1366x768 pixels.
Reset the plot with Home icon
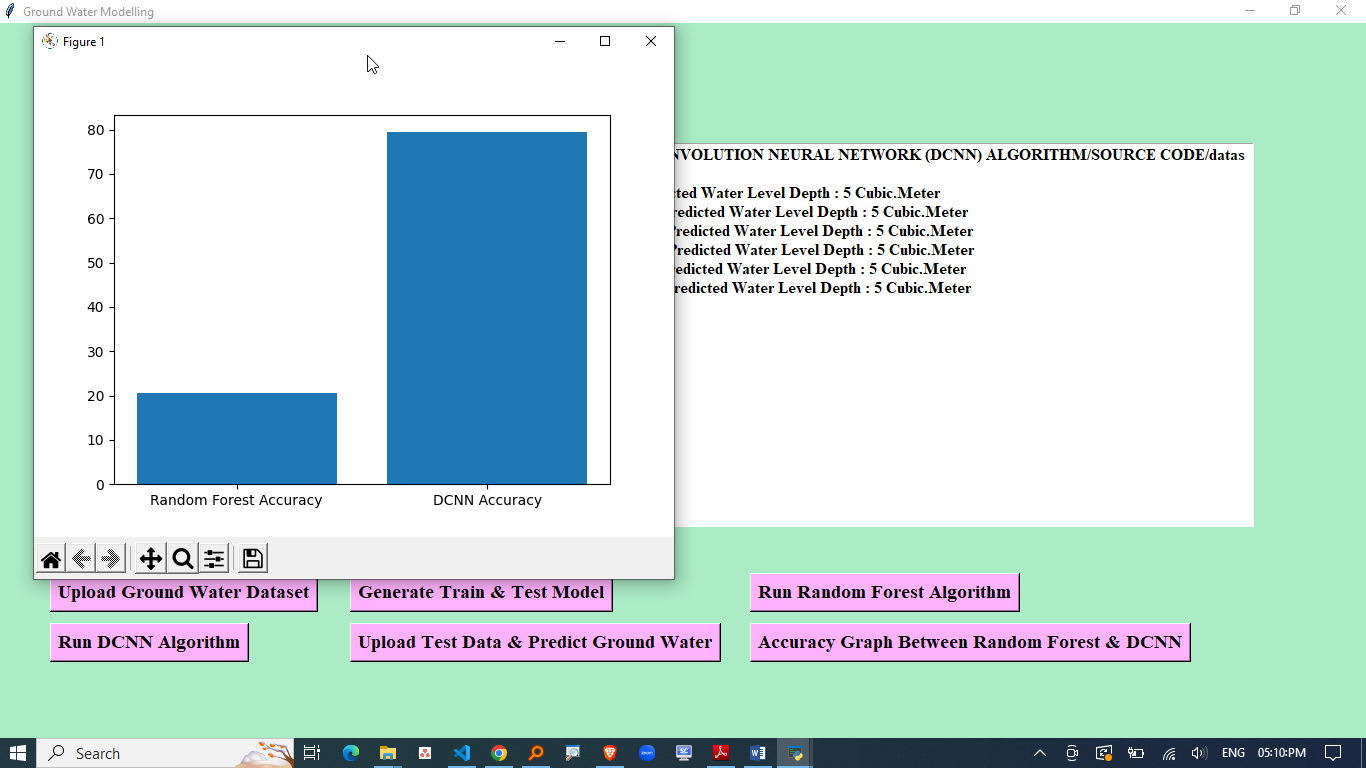pos(51,559)
